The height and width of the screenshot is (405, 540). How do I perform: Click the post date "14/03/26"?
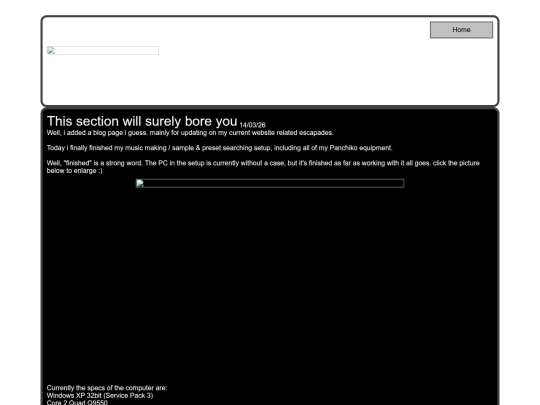(252, 125)
